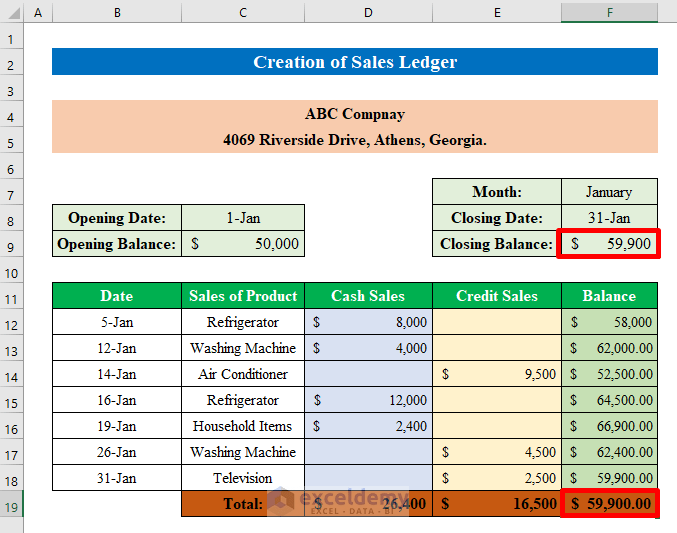
Task: Click the 'ABC Compnay' cell
Action: coord(355,114)
